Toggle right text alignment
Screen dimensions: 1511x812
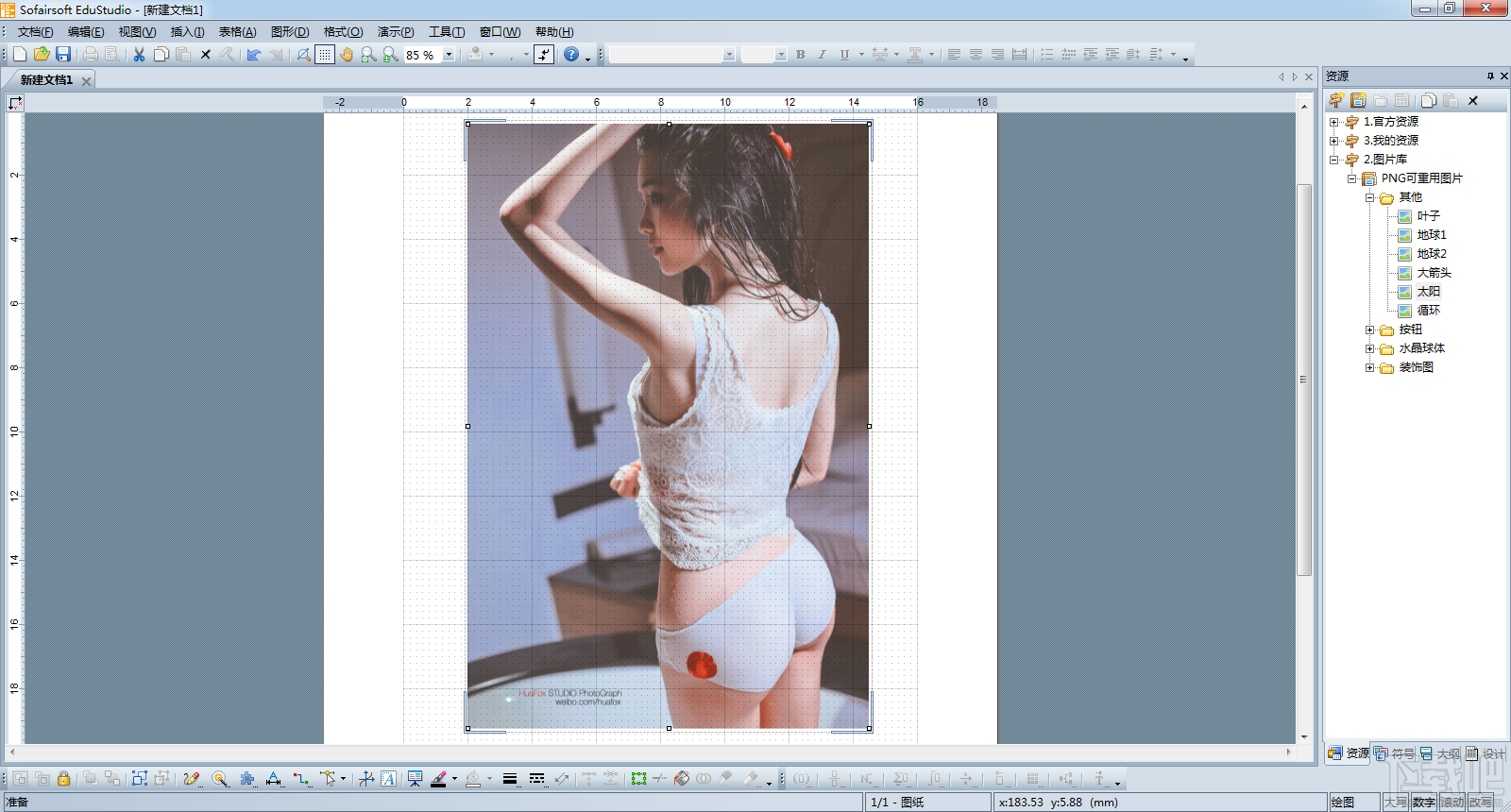coord(997,55)
